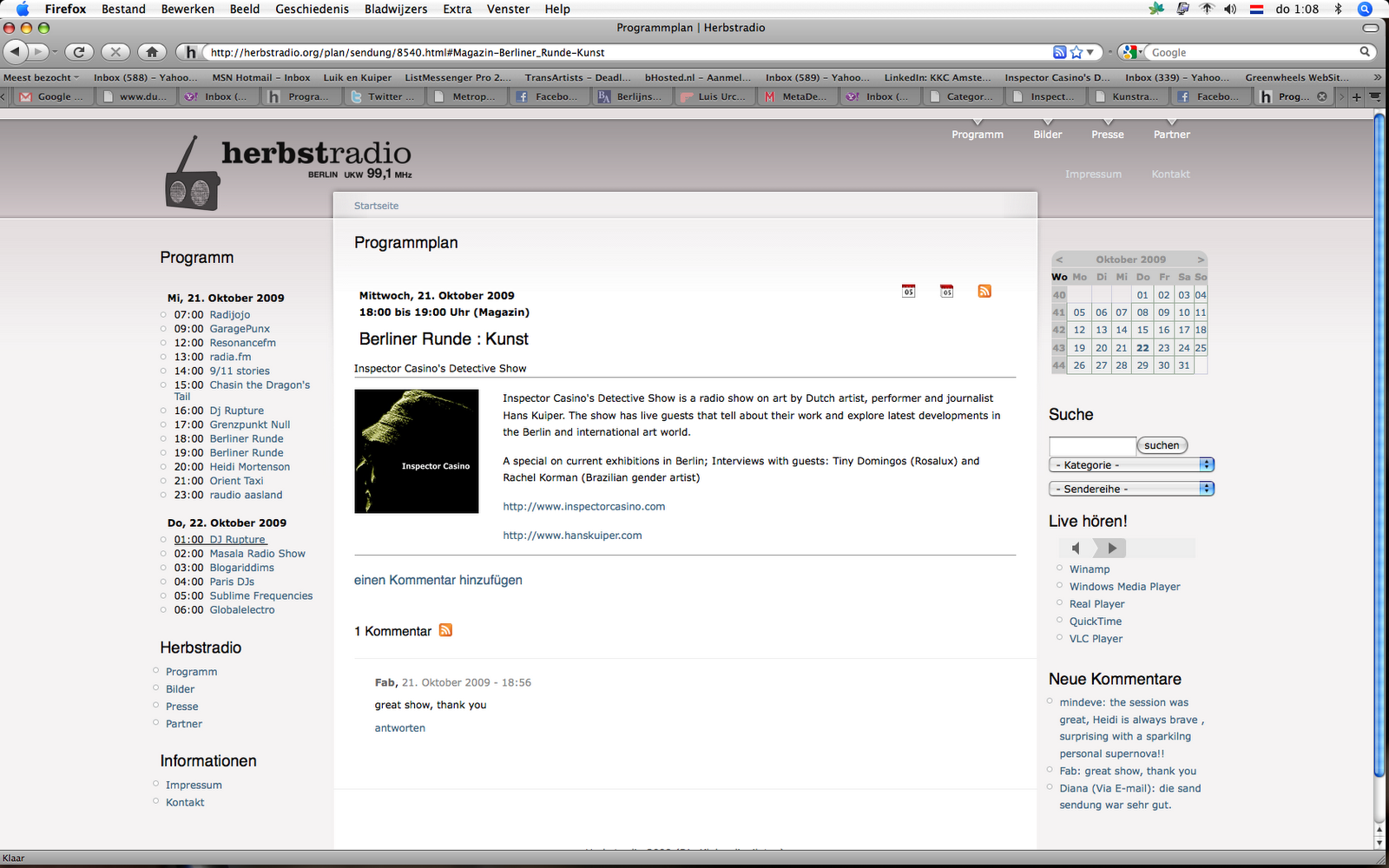
Task: Open the AirPort wireless status menu
Action: tap(1207, 9)
